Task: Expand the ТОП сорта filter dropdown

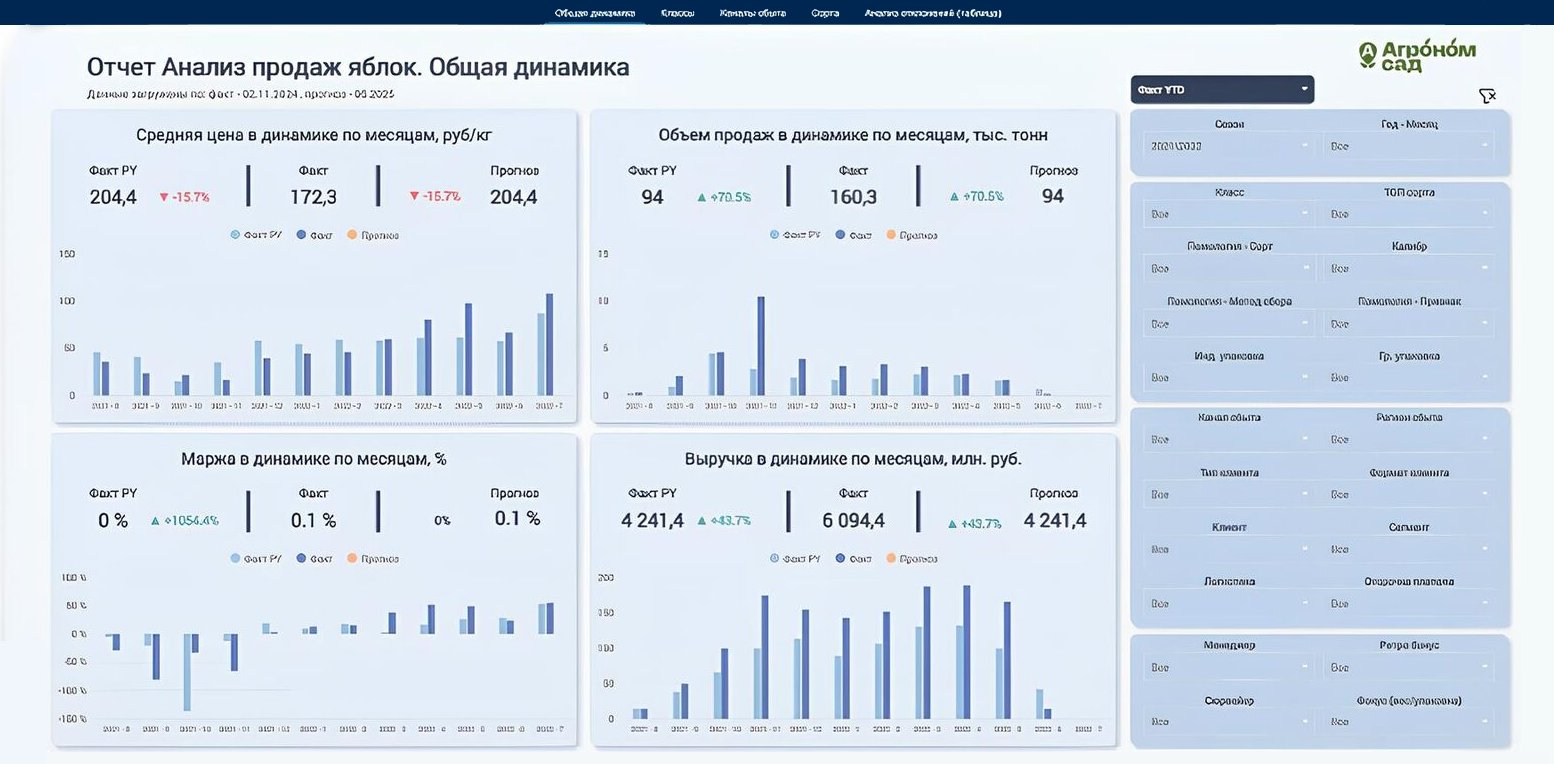Action: tap(1408, 214)
